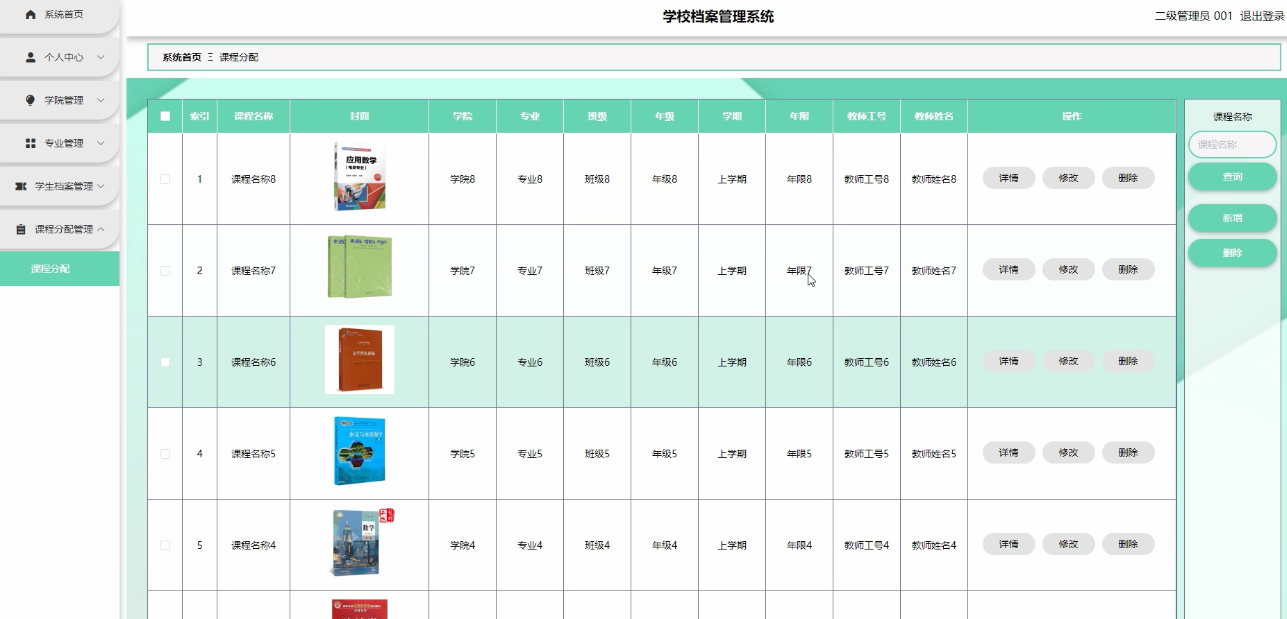Click 修改 for 课程名称6
The width and height of the screenshot is (1287, 619).
click(1069, 361)
